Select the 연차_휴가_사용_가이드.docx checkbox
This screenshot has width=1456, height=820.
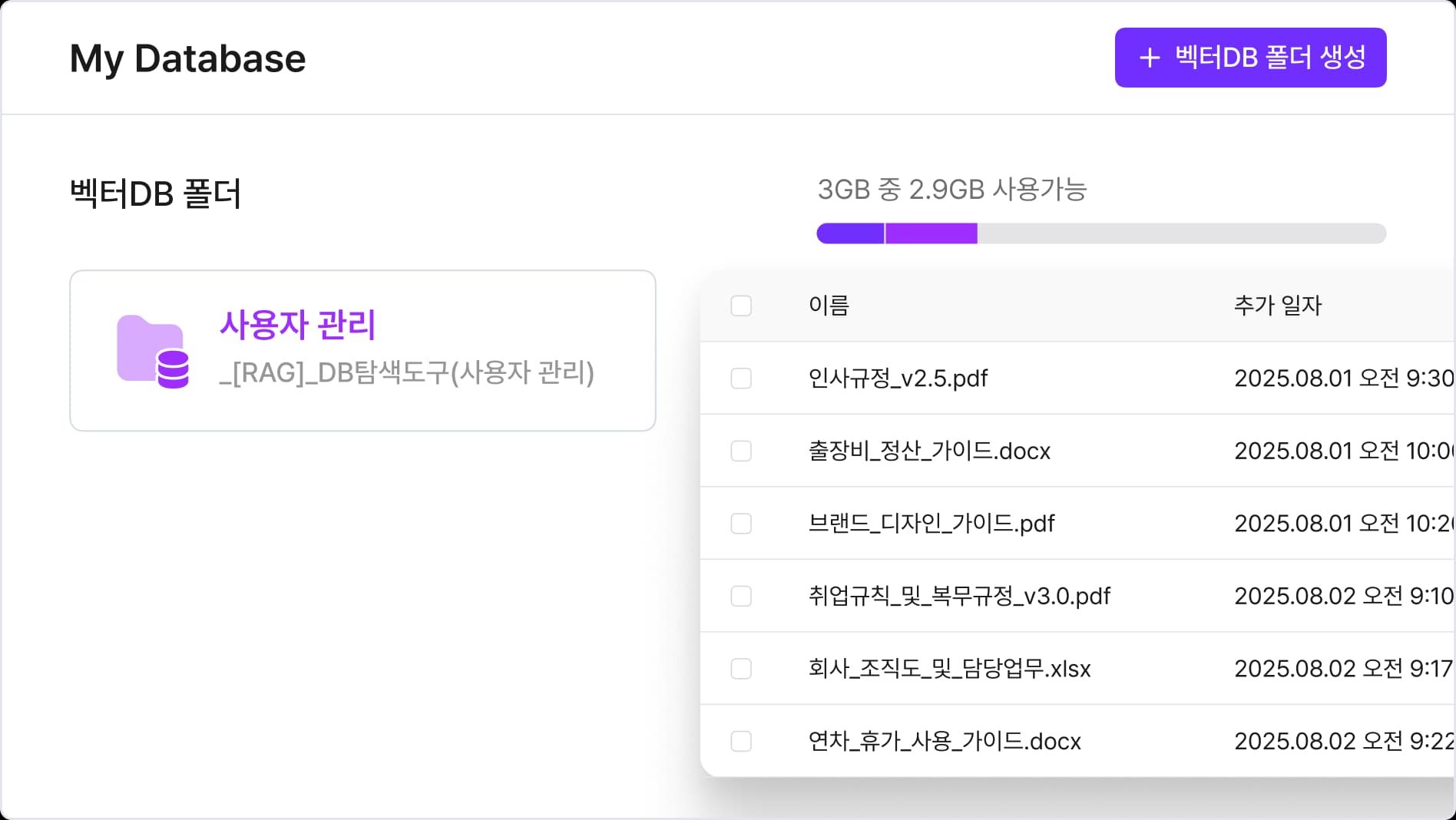[x=741, y=741]
